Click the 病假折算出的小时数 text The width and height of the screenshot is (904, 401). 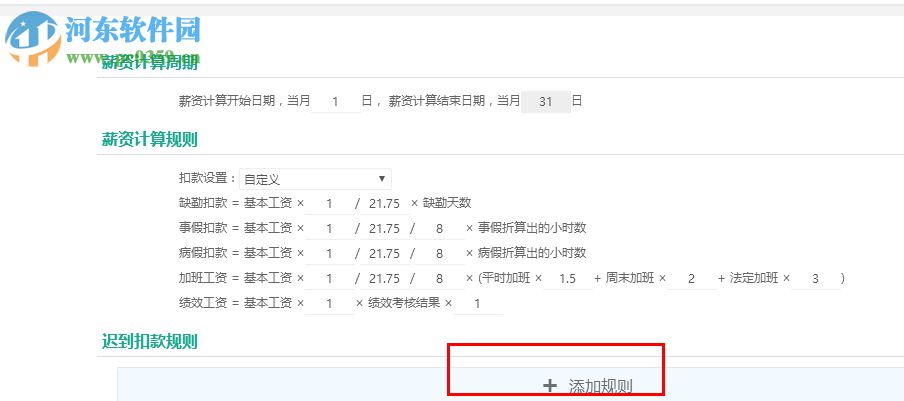tap(532, 252)
